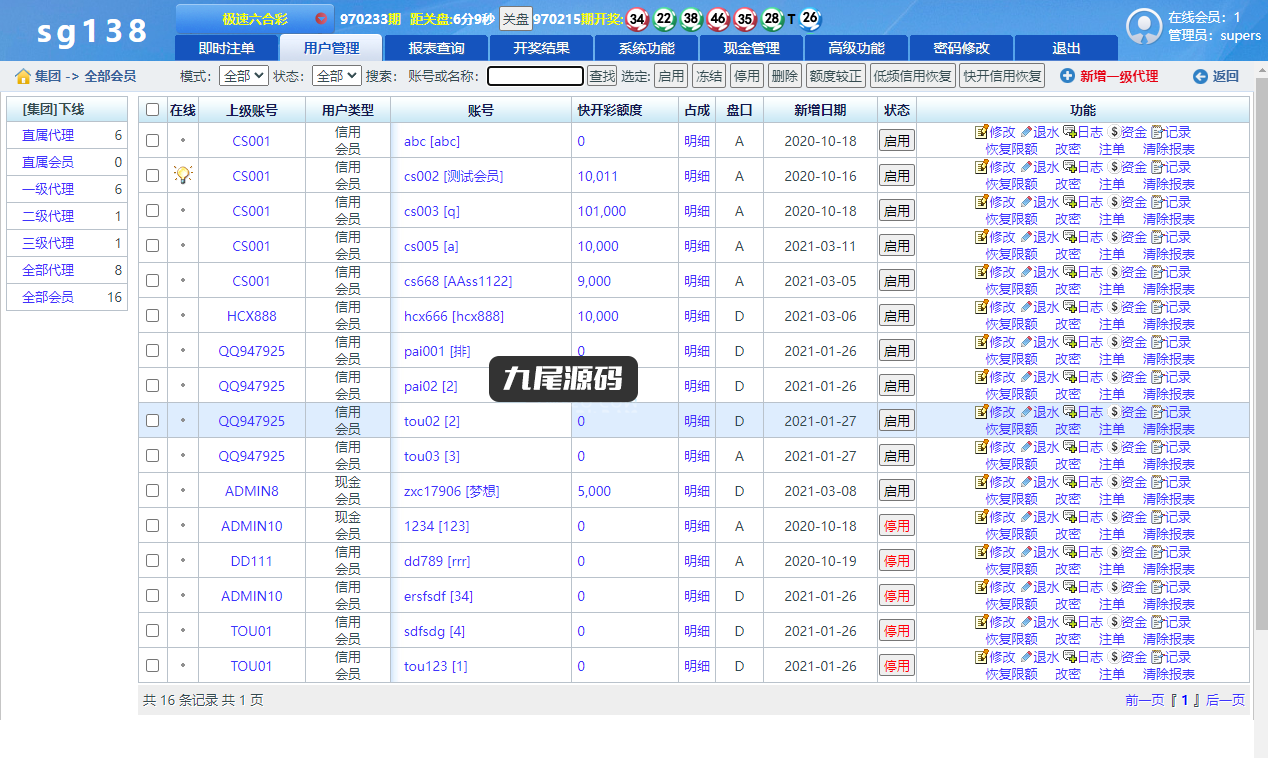1268x758 pixels.
Task: Click the home icon beside 集团
Action: pyautogui.click(x=23, y=76)
